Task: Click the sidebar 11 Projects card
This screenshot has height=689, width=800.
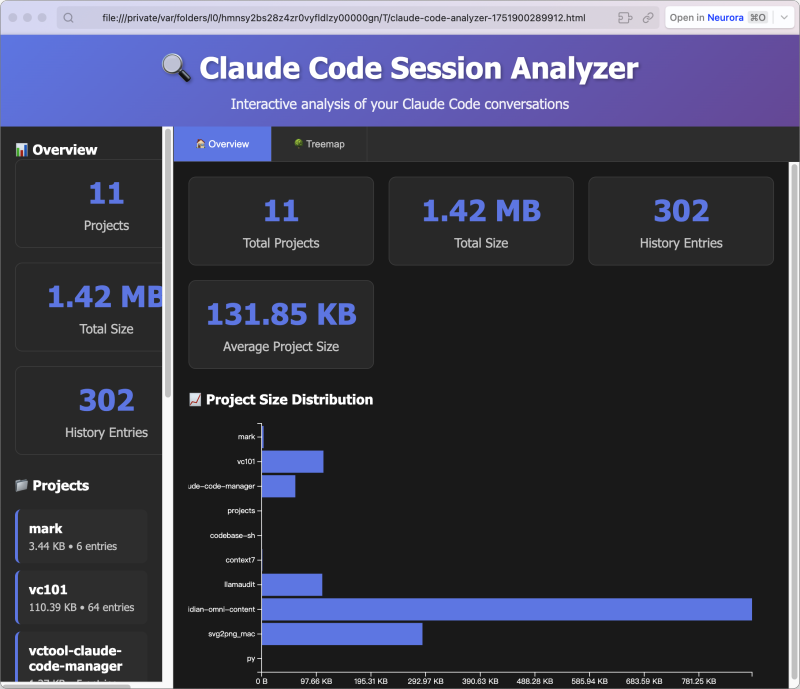Action: pyautogui.click(x=89, y=204)
